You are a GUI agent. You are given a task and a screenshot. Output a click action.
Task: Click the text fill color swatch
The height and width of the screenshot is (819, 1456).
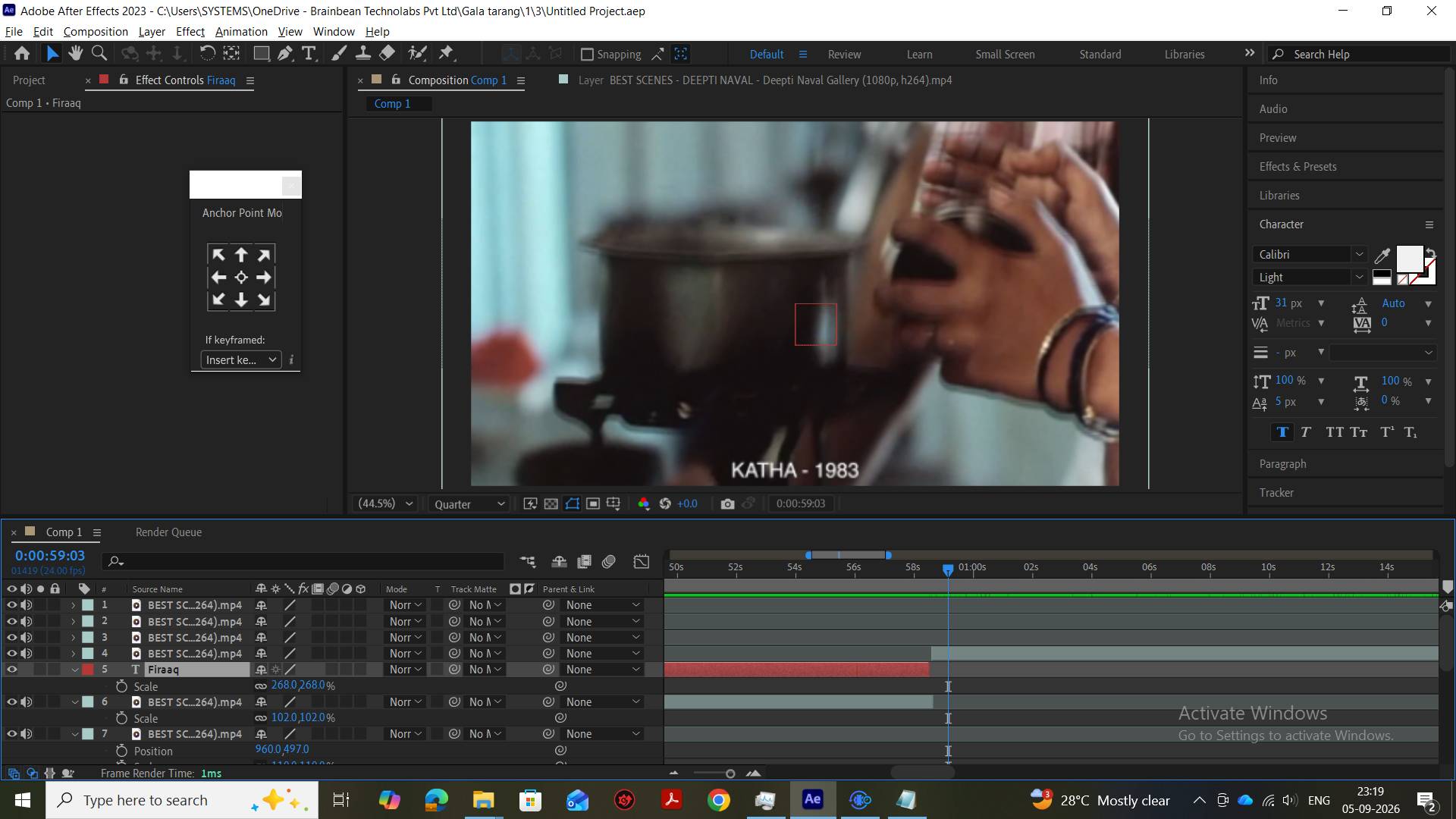pyautogui.click(x=1410, y=260)
